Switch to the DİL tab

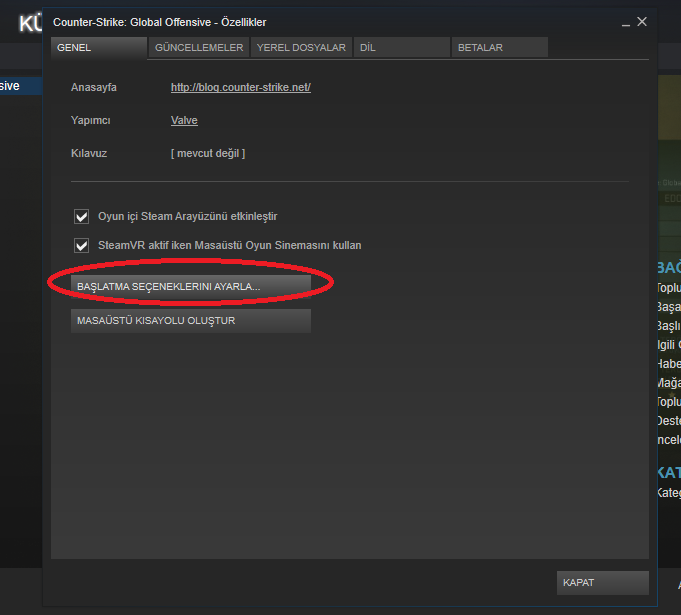[x=401, y=47]
